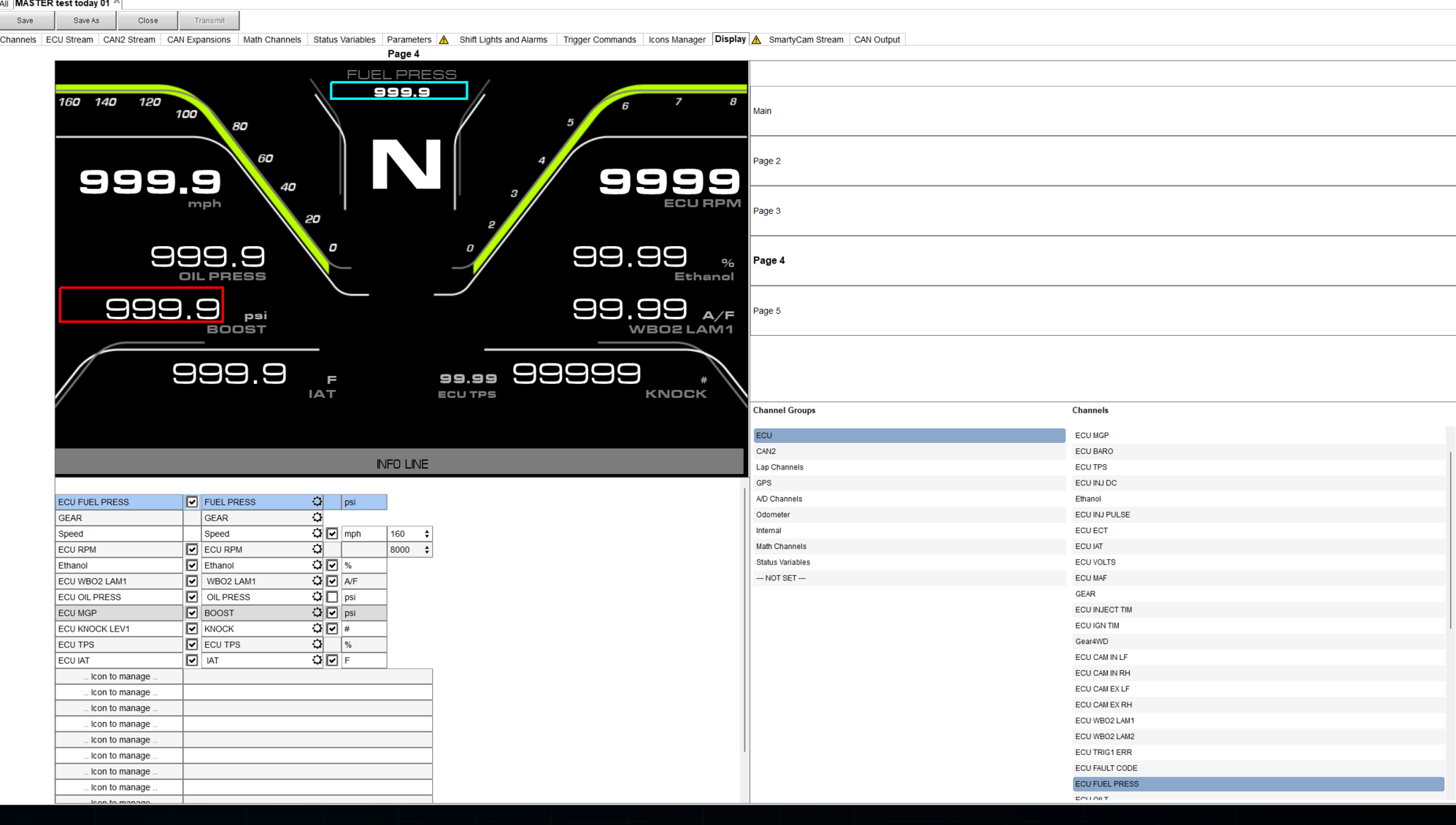Viewport: 1456px width, 825px height.
Task: Switch to Shift Lights and Alarms tab
Action: click(x=503, y=39)
